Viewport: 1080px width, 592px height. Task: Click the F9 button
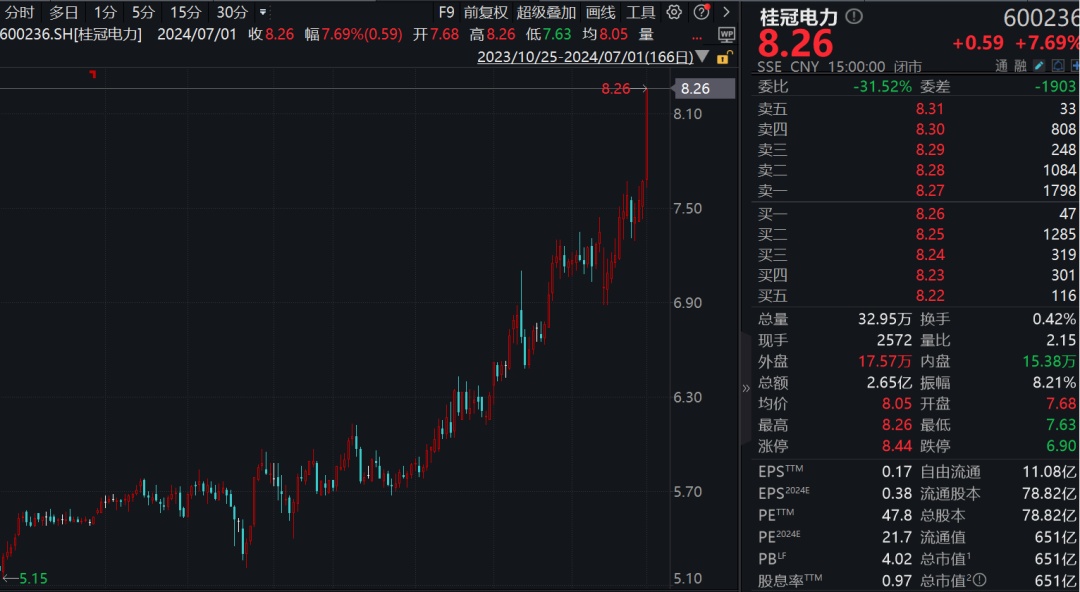pyautogui.click(x=446, y=13)
